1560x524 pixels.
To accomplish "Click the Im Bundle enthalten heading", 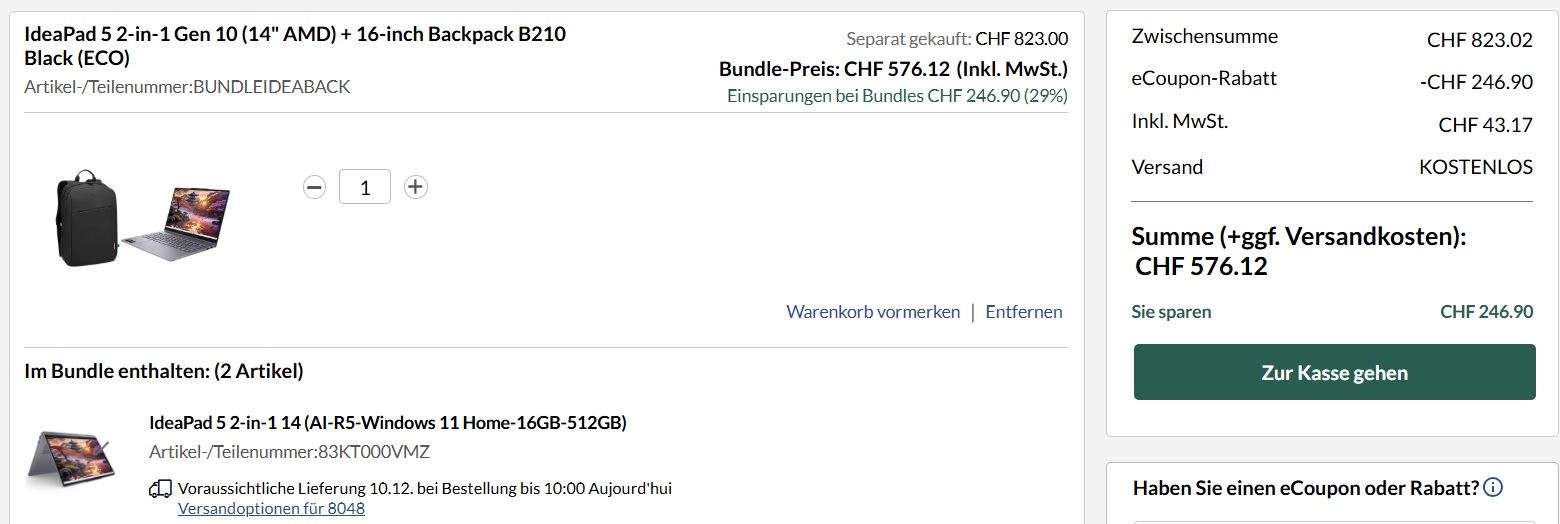I will coord(164,372).
